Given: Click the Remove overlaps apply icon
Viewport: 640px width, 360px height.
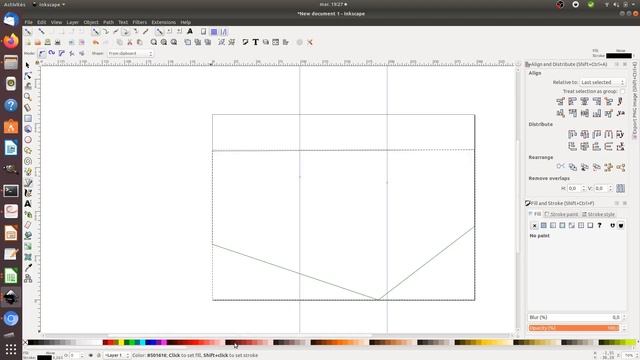Looking at the screenshot, I should [620, 188].
